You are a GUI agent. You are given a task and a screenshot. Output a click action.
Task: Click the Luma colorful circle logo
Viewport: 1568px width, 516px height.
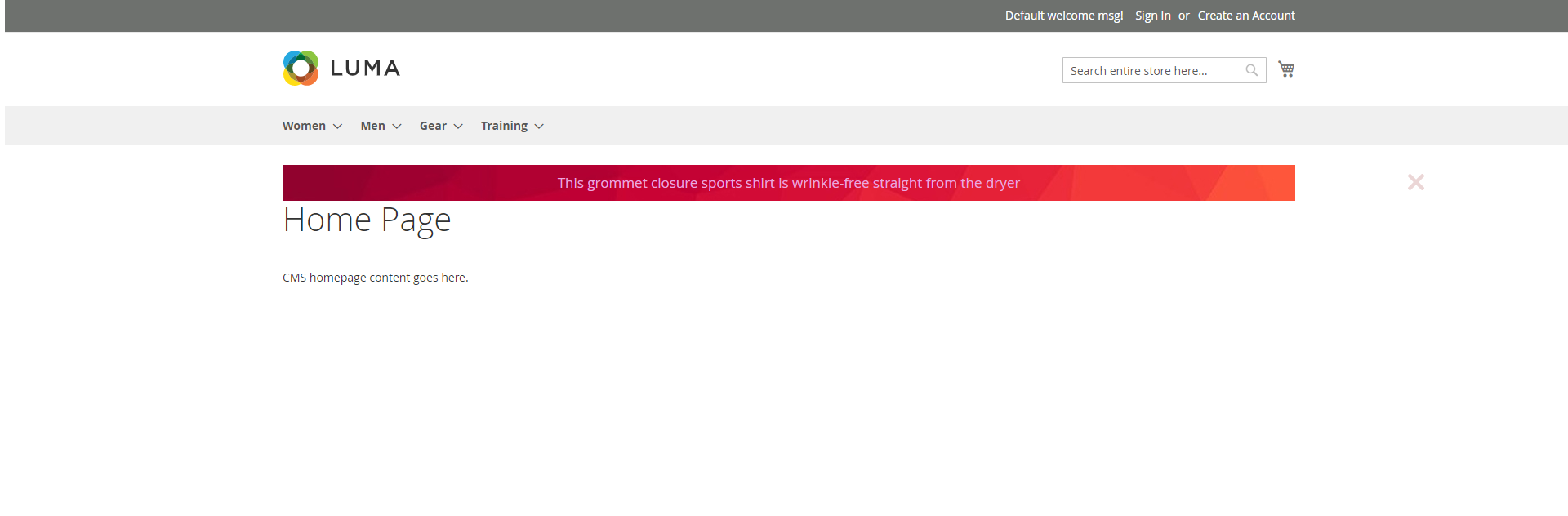click(301, 69)
